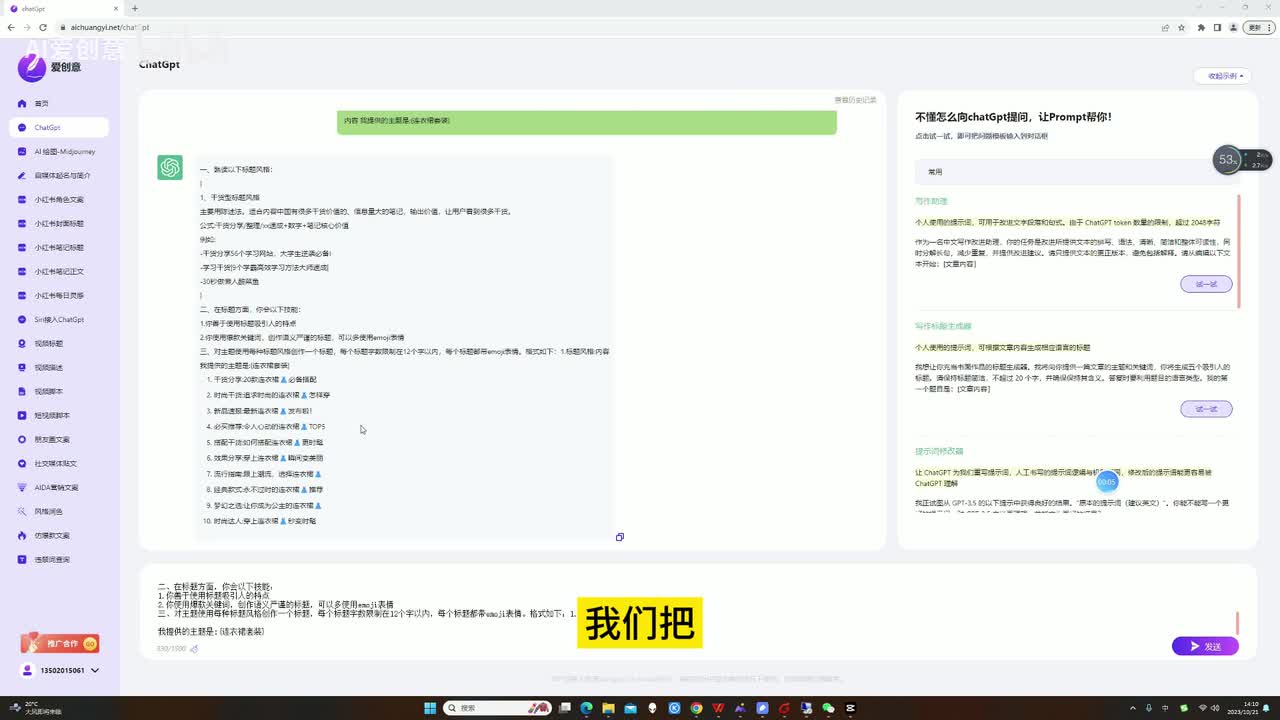Try the 写作助理 prompt with 试一试
The image size is (1280, 720).
click(x=1206, y=284)
